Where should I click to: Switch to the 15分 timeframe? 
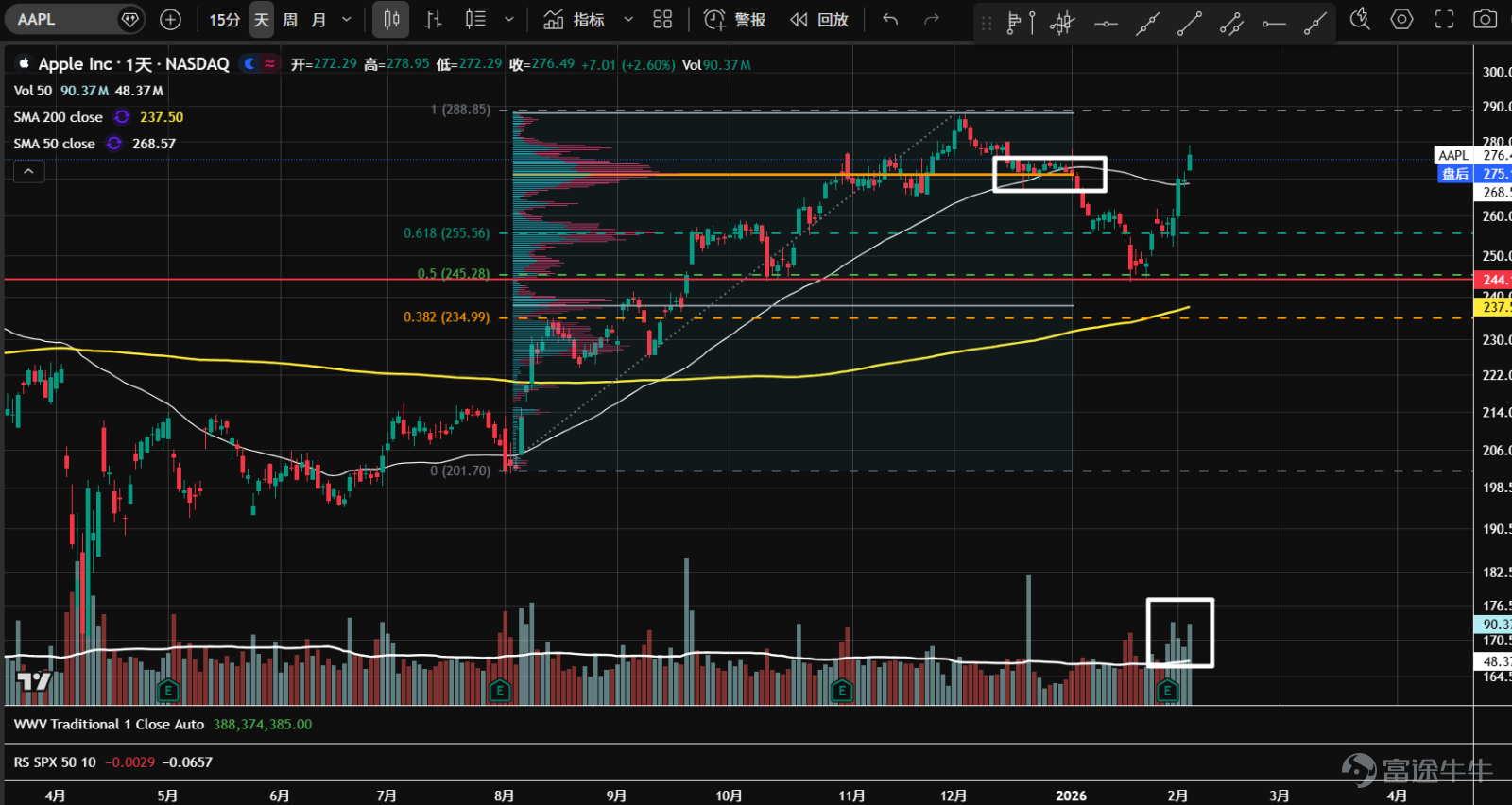pyautogui.click(x=225, y=20)
